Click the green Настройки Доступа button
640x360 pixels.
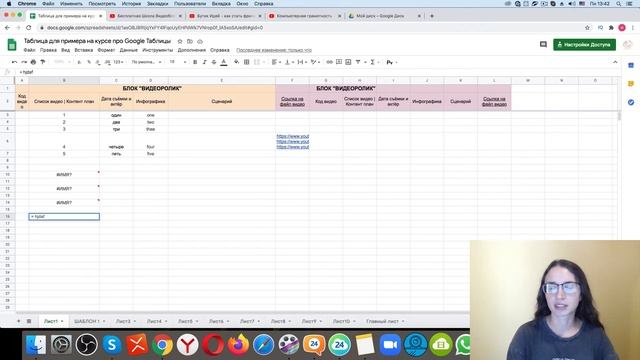coord(584,44)
